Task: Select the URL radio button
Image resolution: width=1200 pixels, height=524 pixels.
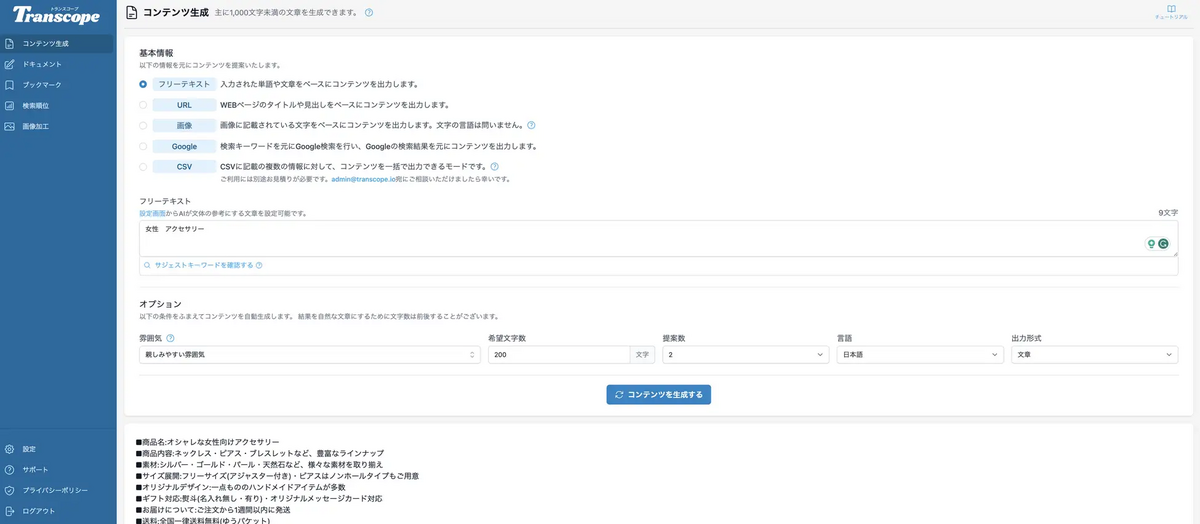Action: click(x=143, y=105)
